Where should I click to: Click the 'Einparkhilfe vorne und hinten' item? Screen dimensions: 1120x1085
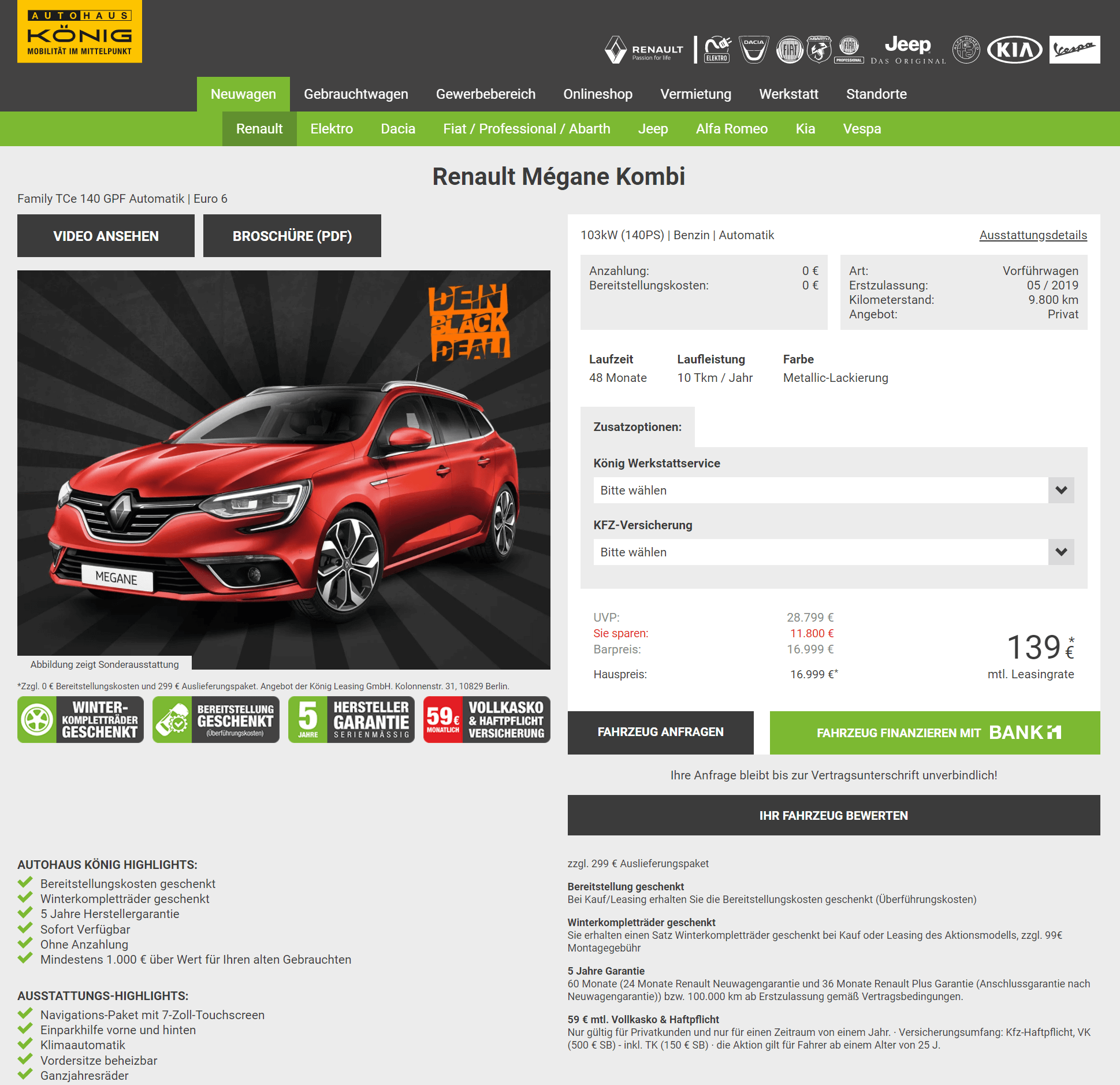[x=118, y=1030]
